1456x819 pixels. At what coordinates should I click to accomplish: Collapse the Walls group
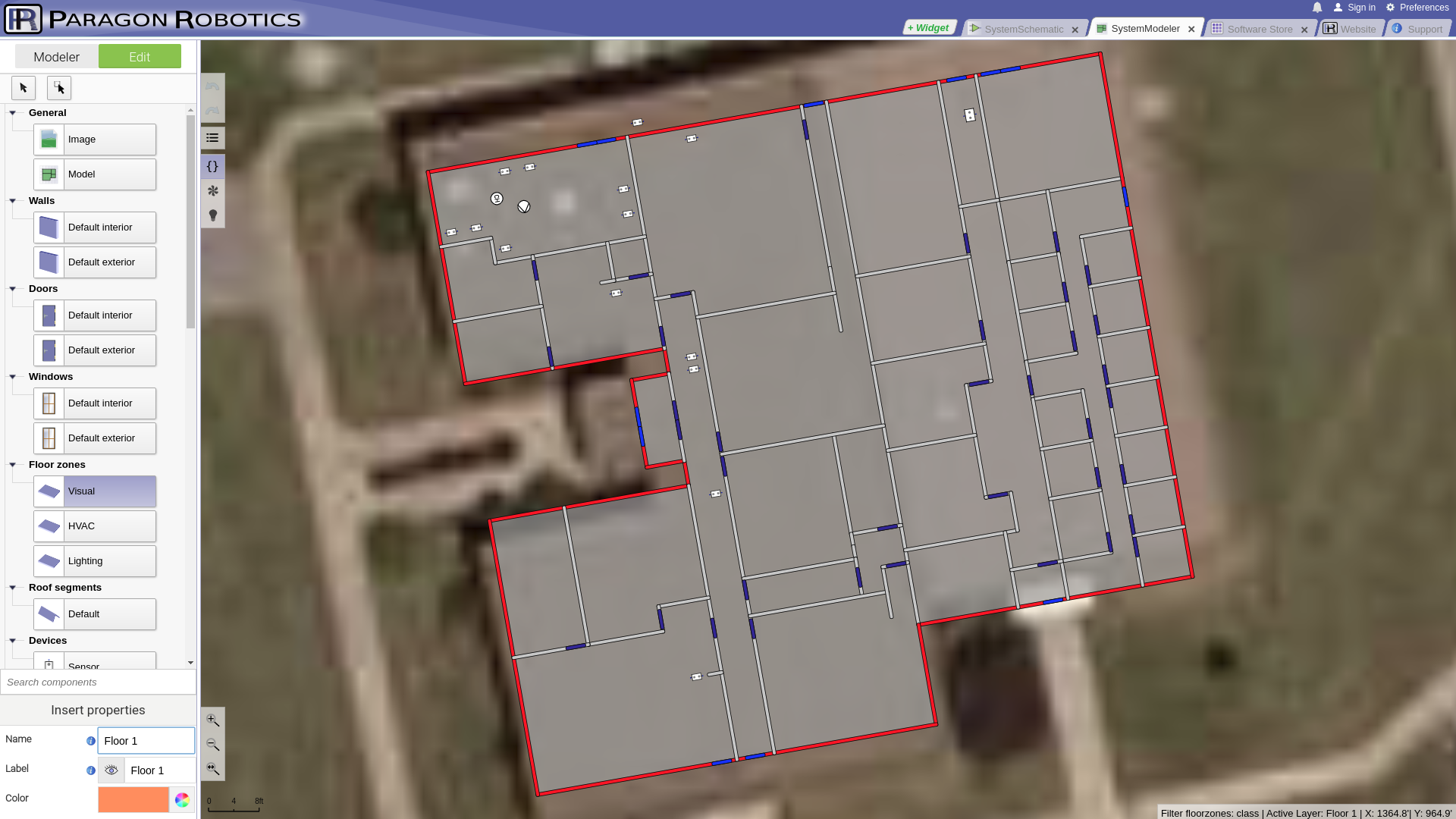coord(13,201)
